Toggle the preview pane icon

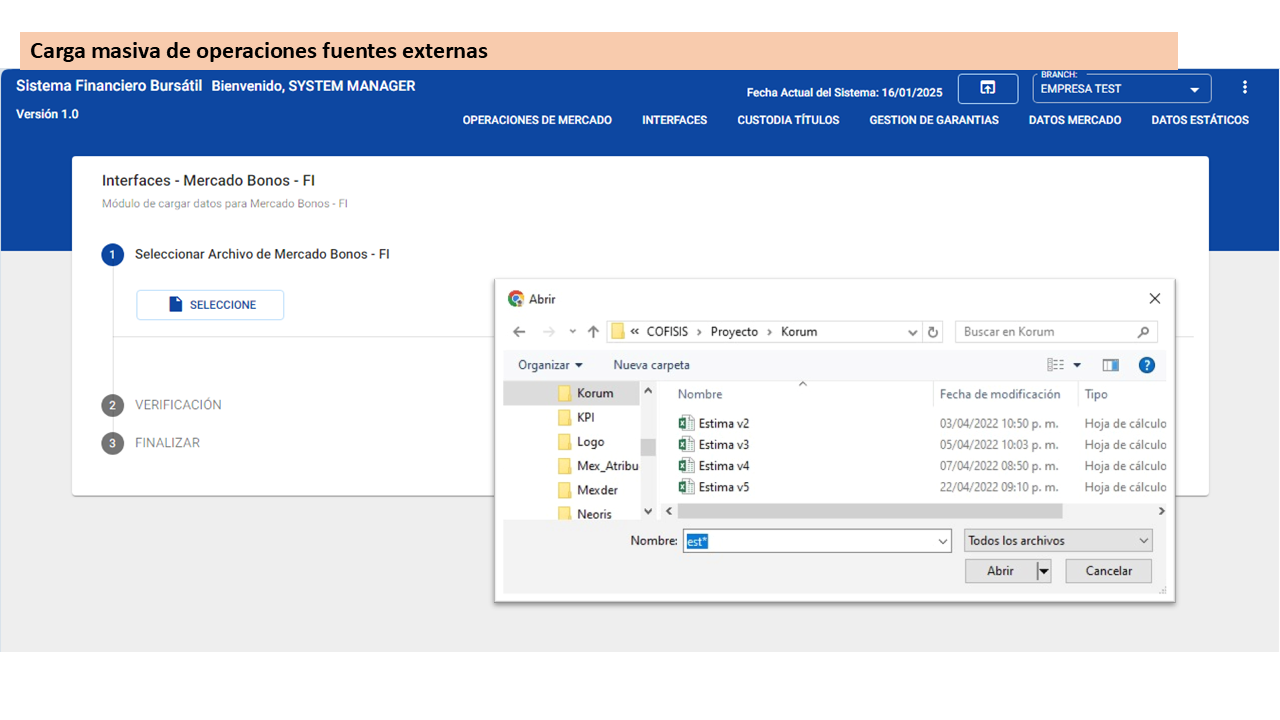1110,365
